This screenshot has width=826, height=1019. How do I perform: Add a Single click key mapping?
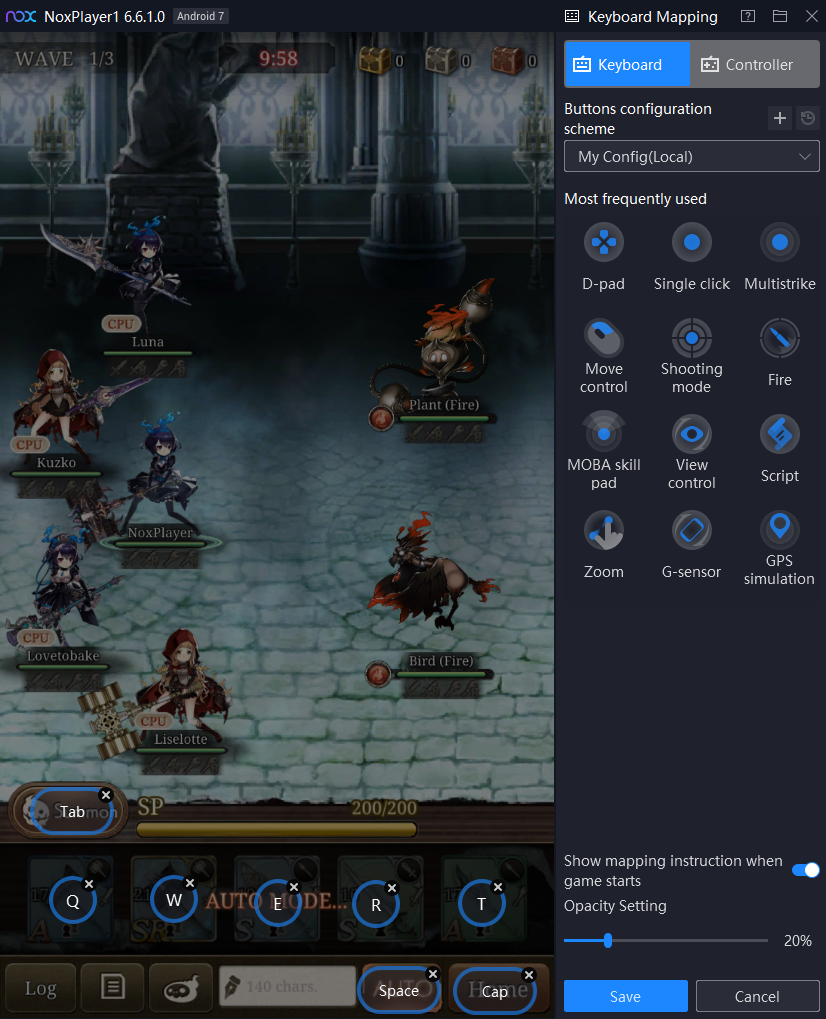tap(691, 242)
